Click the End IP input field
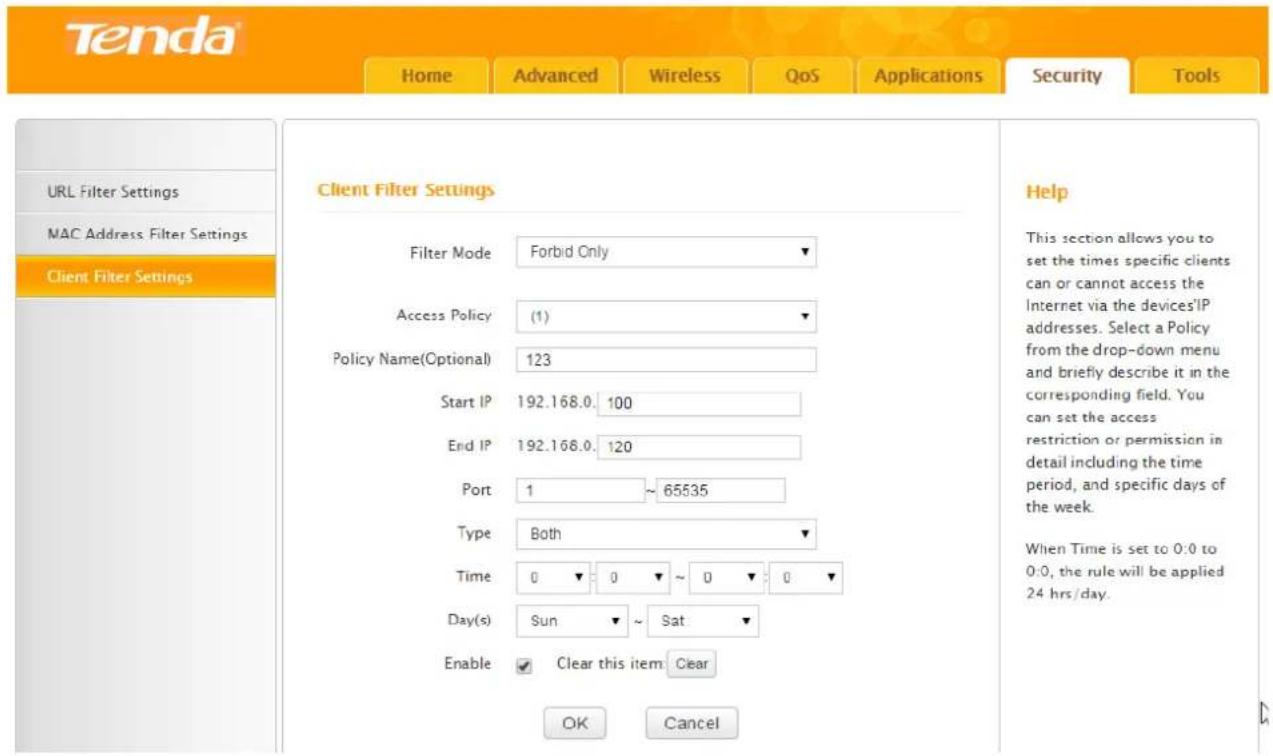This screenshot has width=1273, height=756. tap(700, 447)
